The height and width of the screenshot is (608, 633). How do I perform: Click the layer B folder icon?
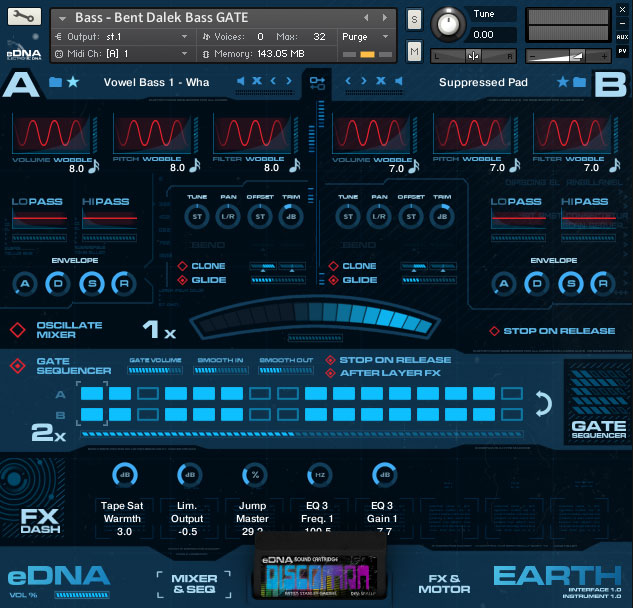(580, 82)
